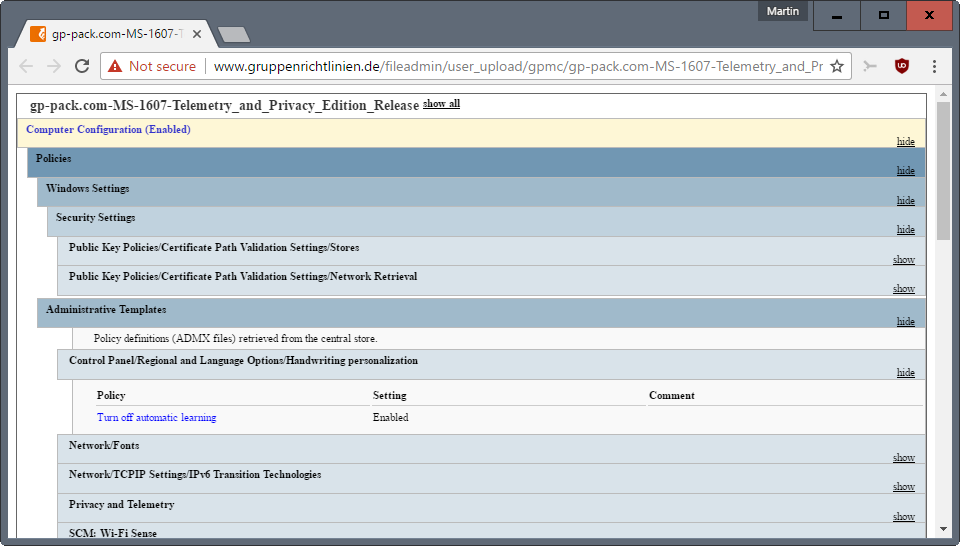The image size is (960, 546).
Task: Click the scrollbar down arrow
Action: pyautogui.click(x=943, y=529)
